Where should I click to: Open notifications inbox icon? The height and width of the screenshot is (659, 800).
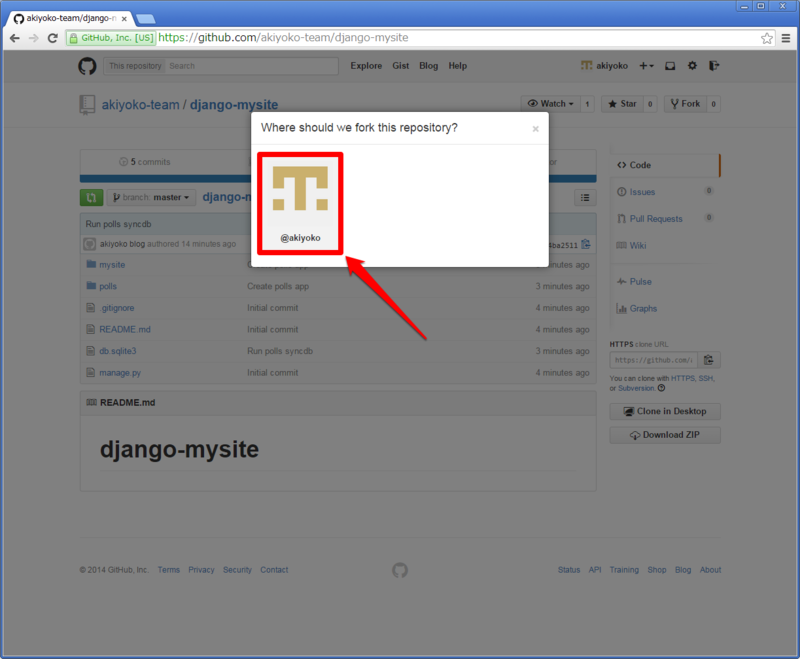tap(670, 66)
